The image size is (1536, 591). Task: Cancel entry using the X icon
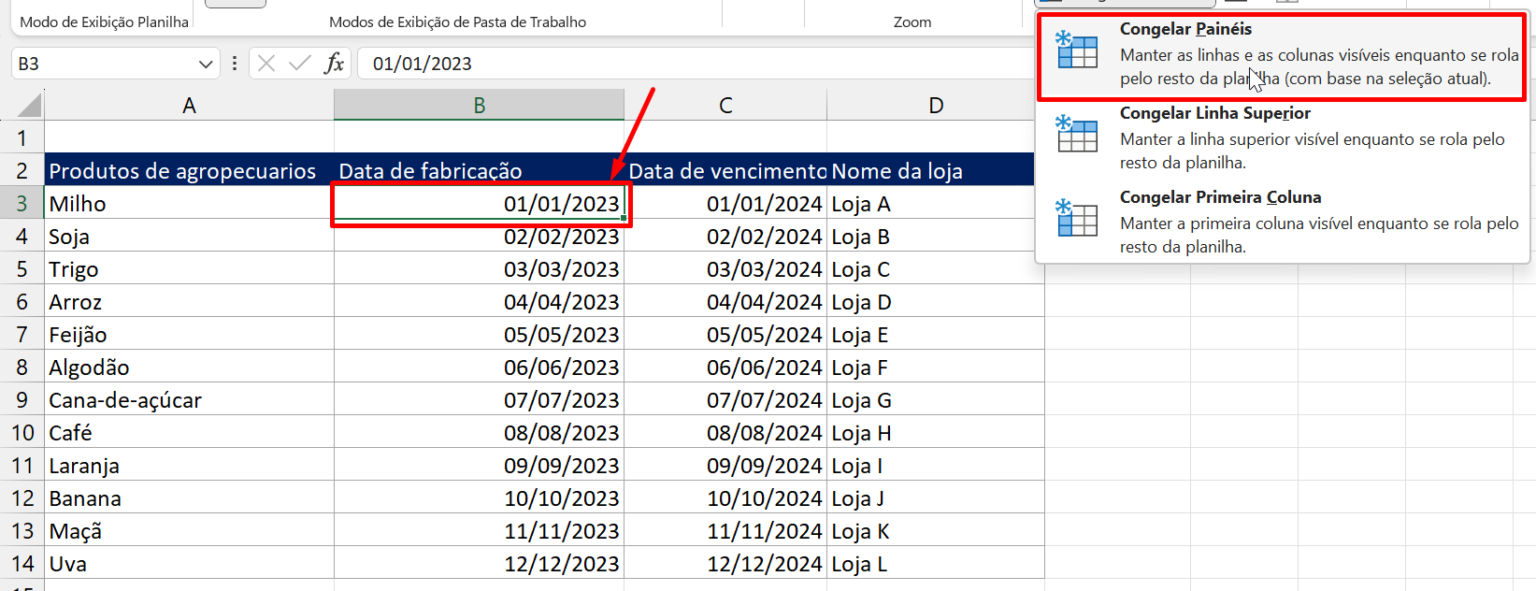(268, 62)
